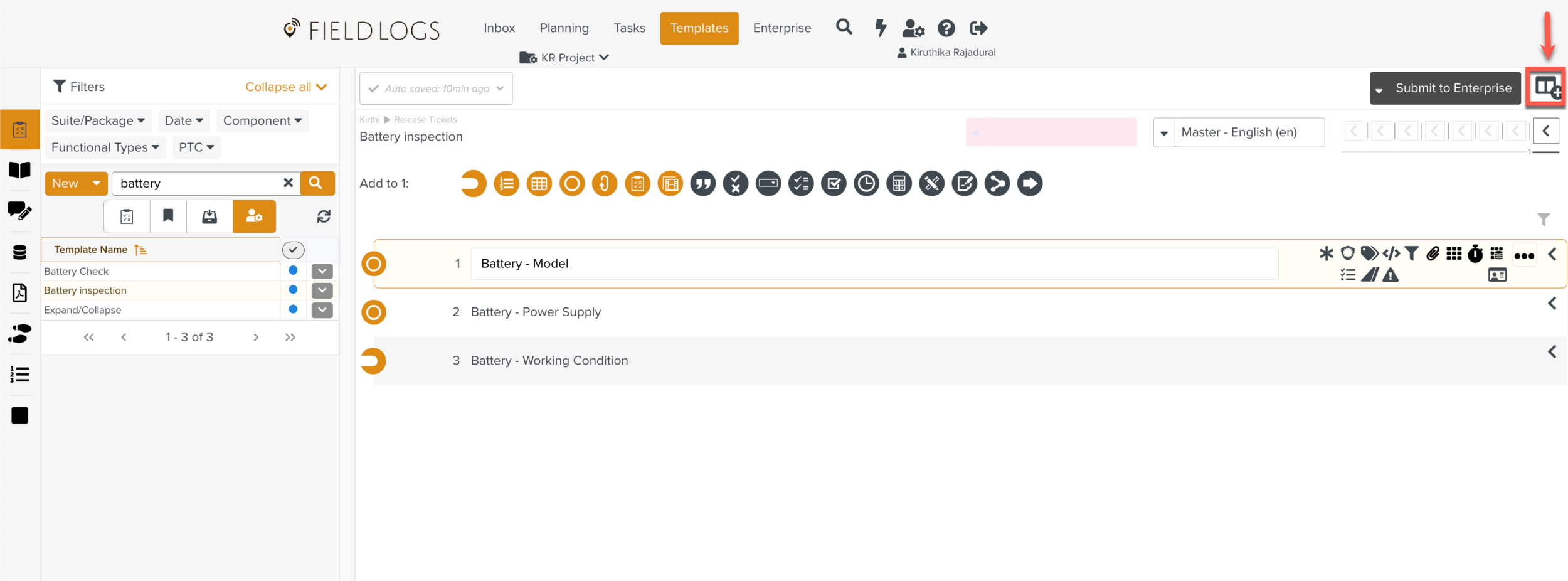Click Collapse all link in Filters

click(x=286, y=87)
